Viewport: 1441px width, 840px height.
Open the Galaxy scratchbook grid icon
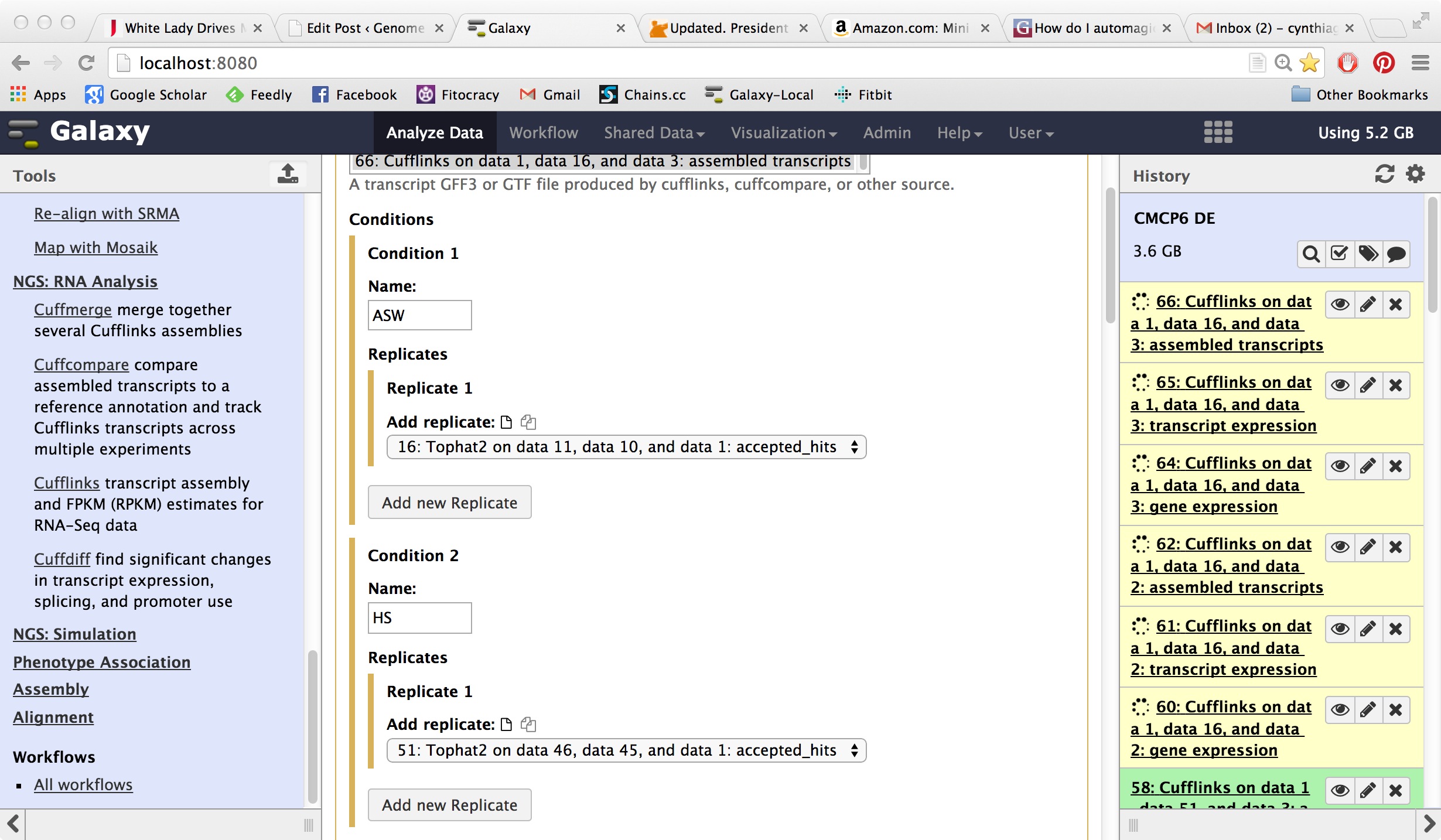pos(1218,132)
